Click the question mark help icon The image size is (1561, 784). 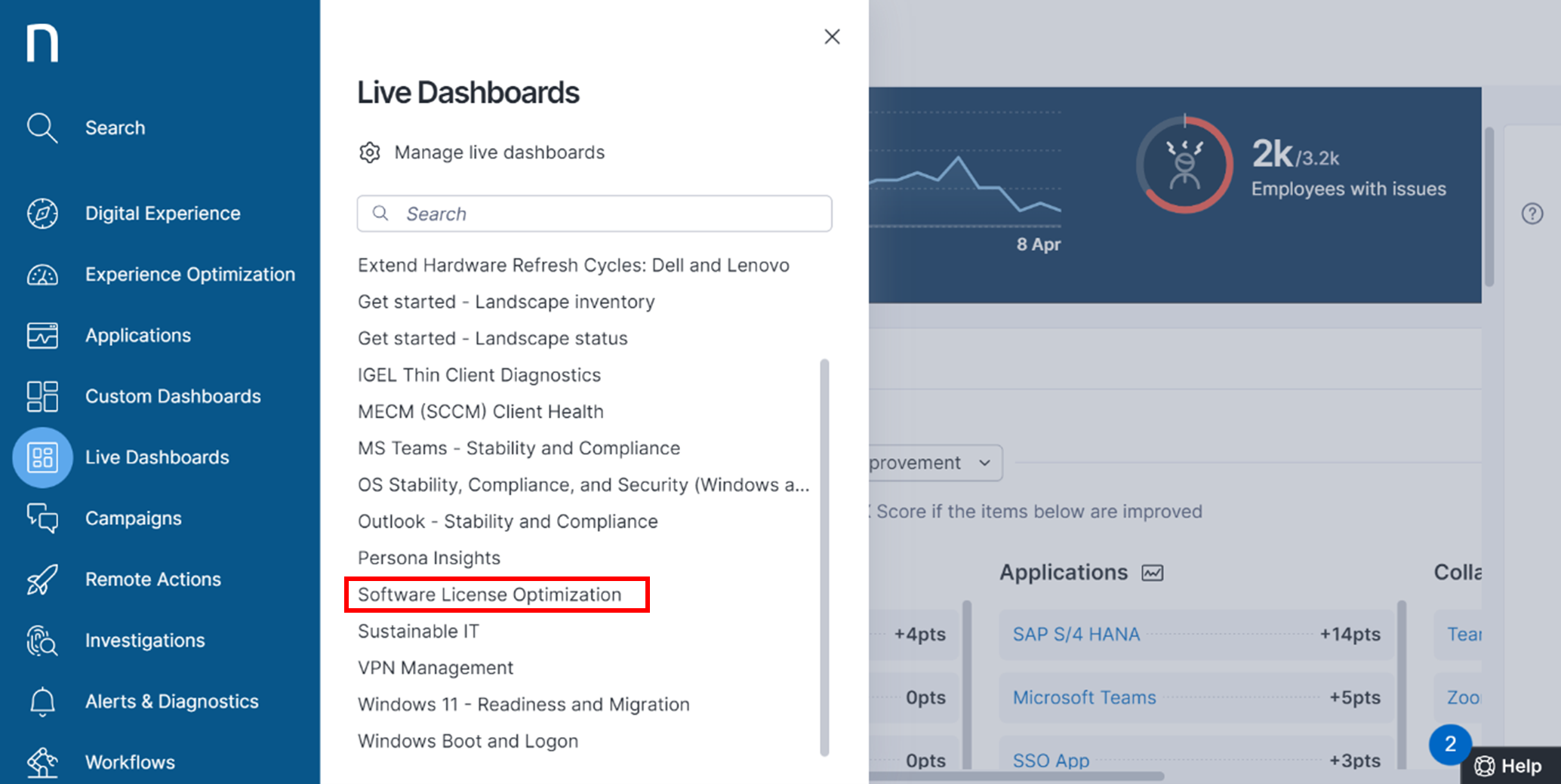[x=1532, y=214]
